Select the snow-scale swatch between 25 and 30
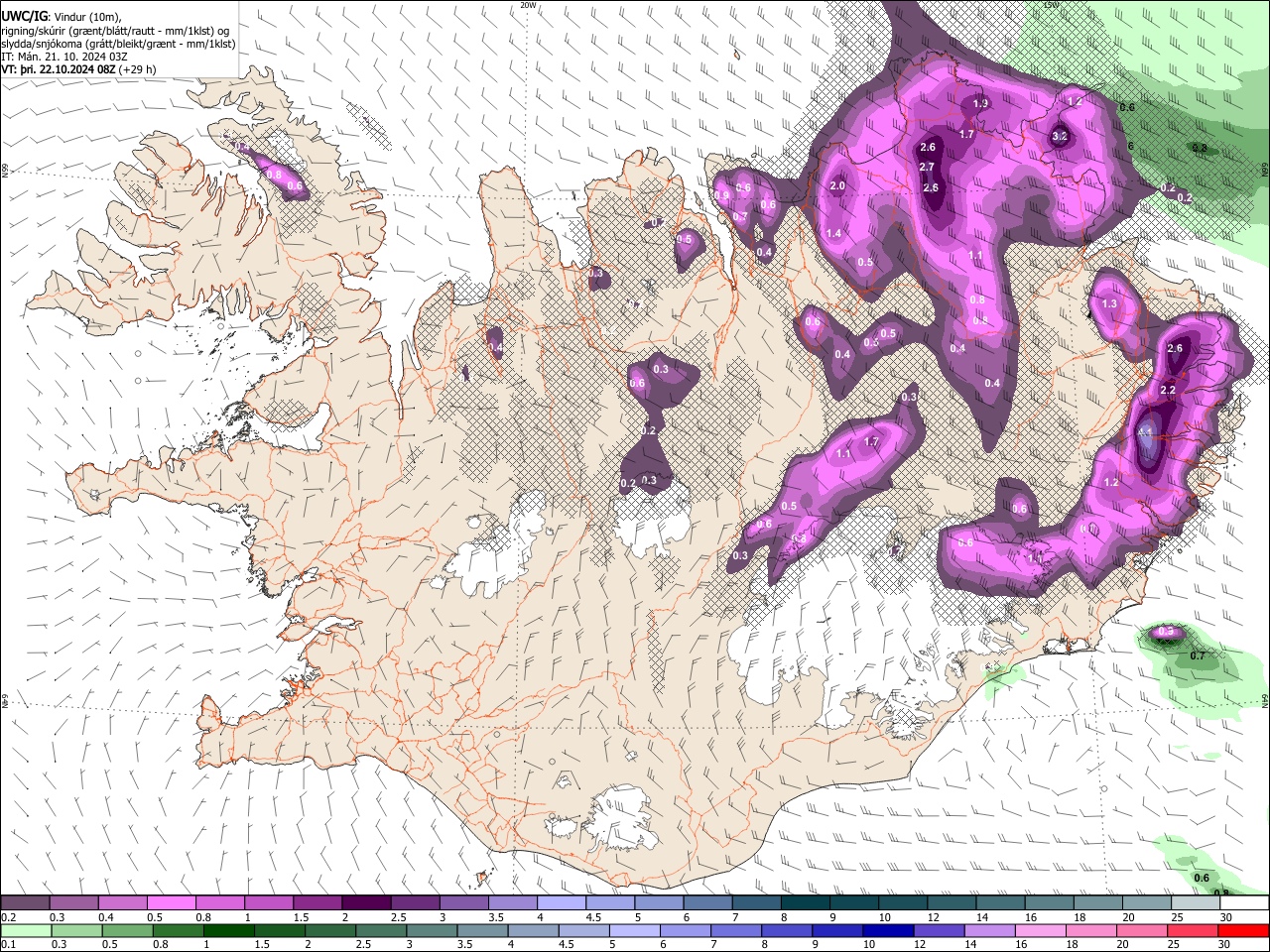Viewport: 1270px width, 952px height. click(1195, 903)
